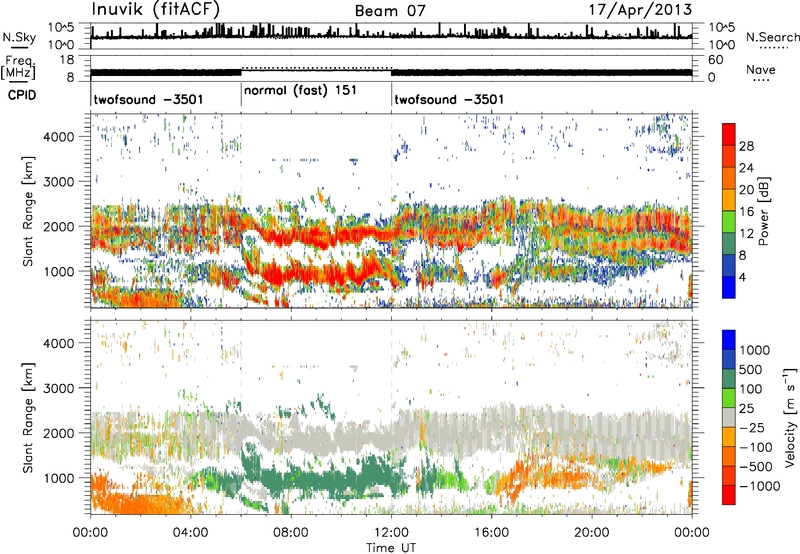
Task: Click the 'Nave' legend label
Action: (761, 69)
